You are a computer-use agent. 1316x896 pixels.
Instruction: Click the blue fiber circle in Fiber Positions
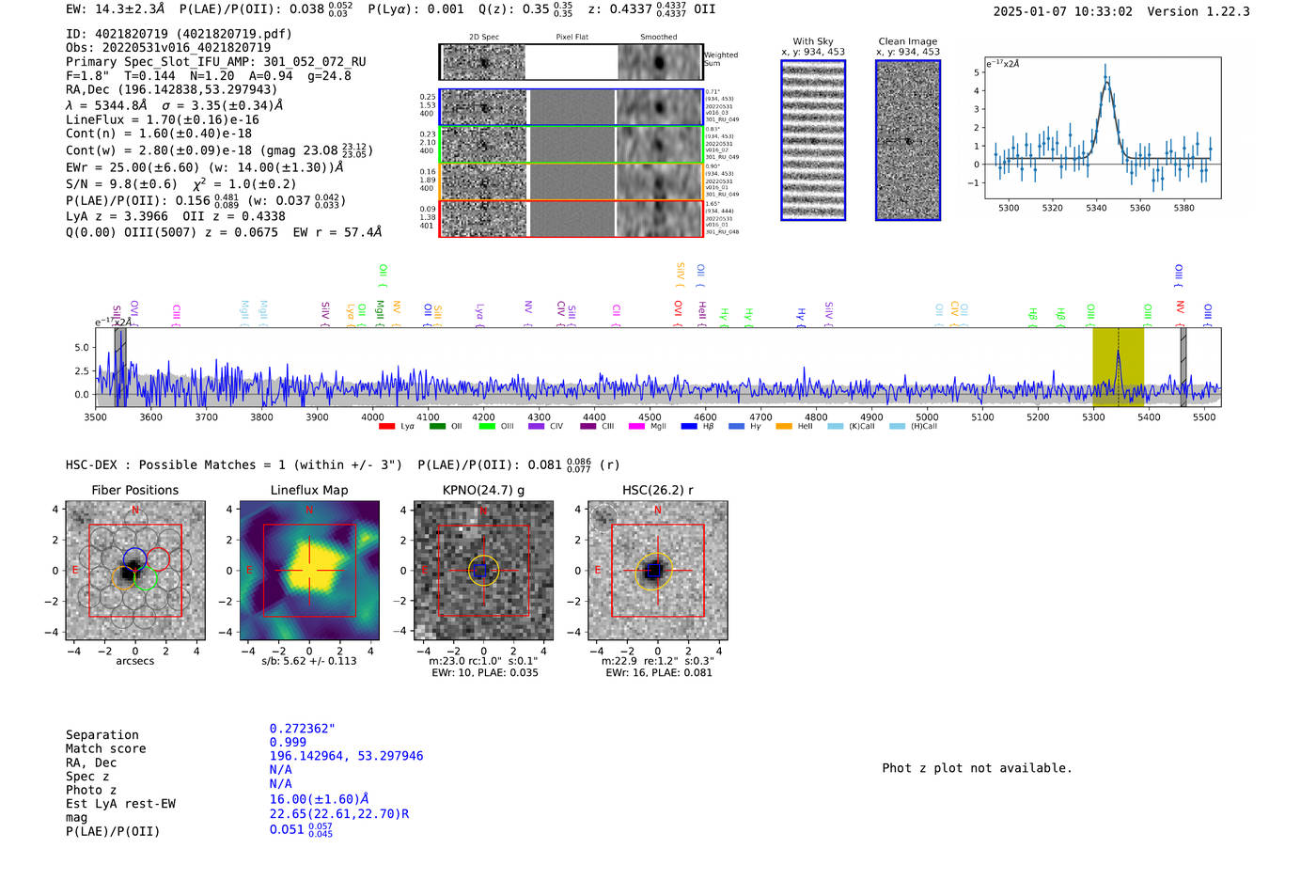(x=134, y=558)
